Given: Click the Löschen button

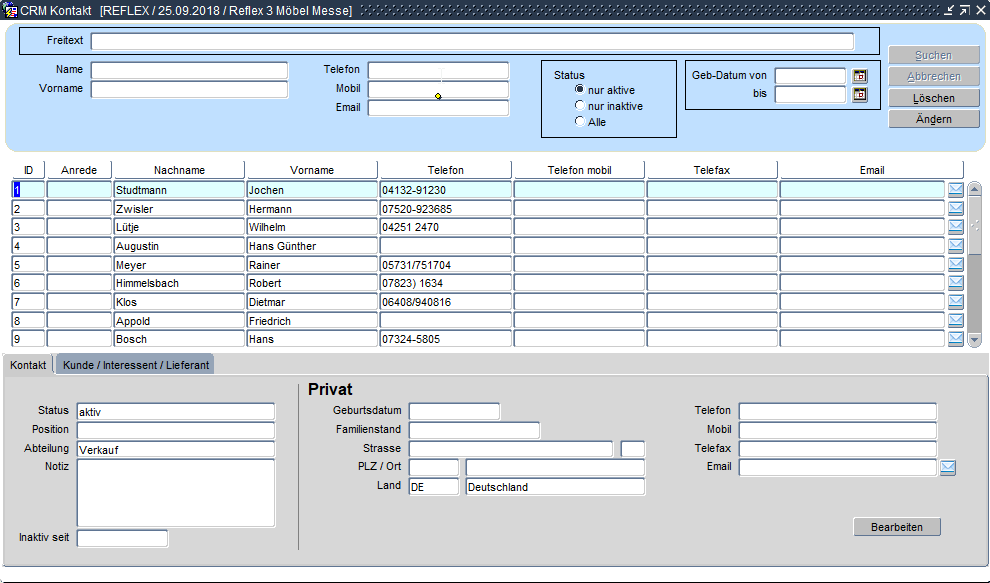Looking at the screenshot, I should click(934, 98).
